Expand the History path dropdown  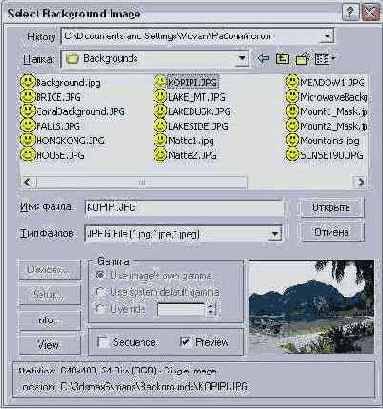(327, 36)
